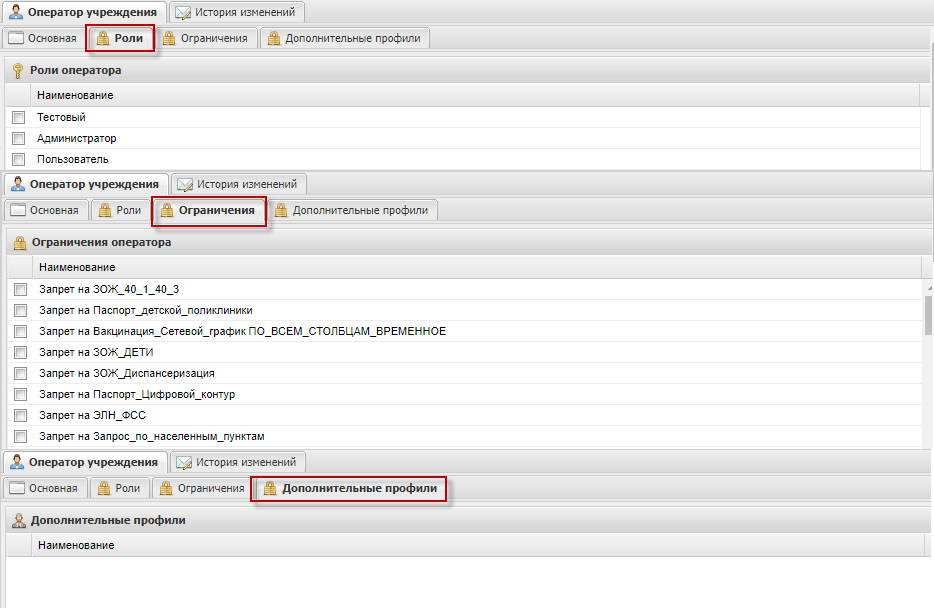The width and height of the screenshot is (934, 608).
Task: Click Оператор учреждения user icon above Ограничения оператора
Action: click(x=16, y=184)
